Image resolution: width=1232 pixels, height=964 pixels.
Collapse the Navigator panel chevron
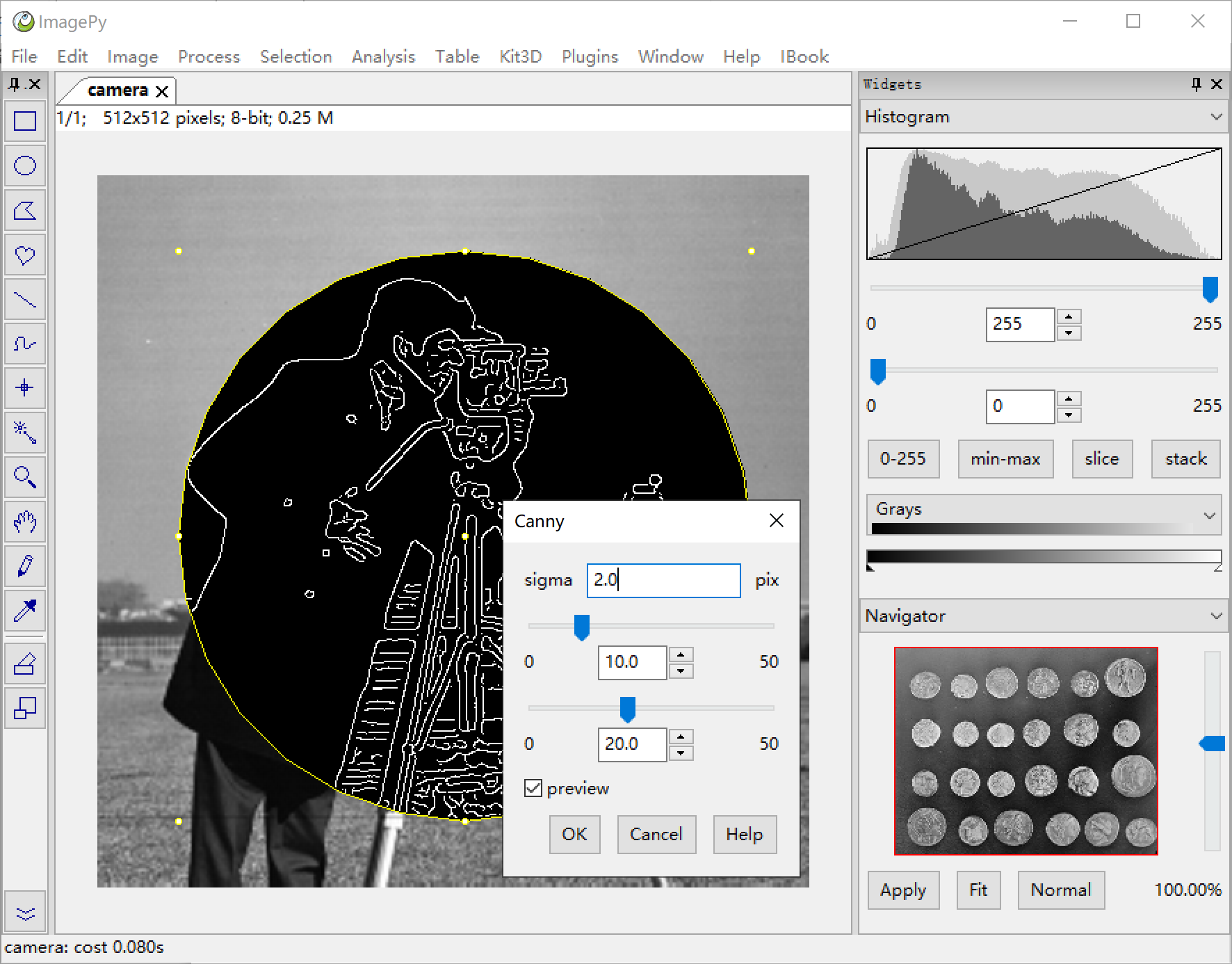(1216, 616)
